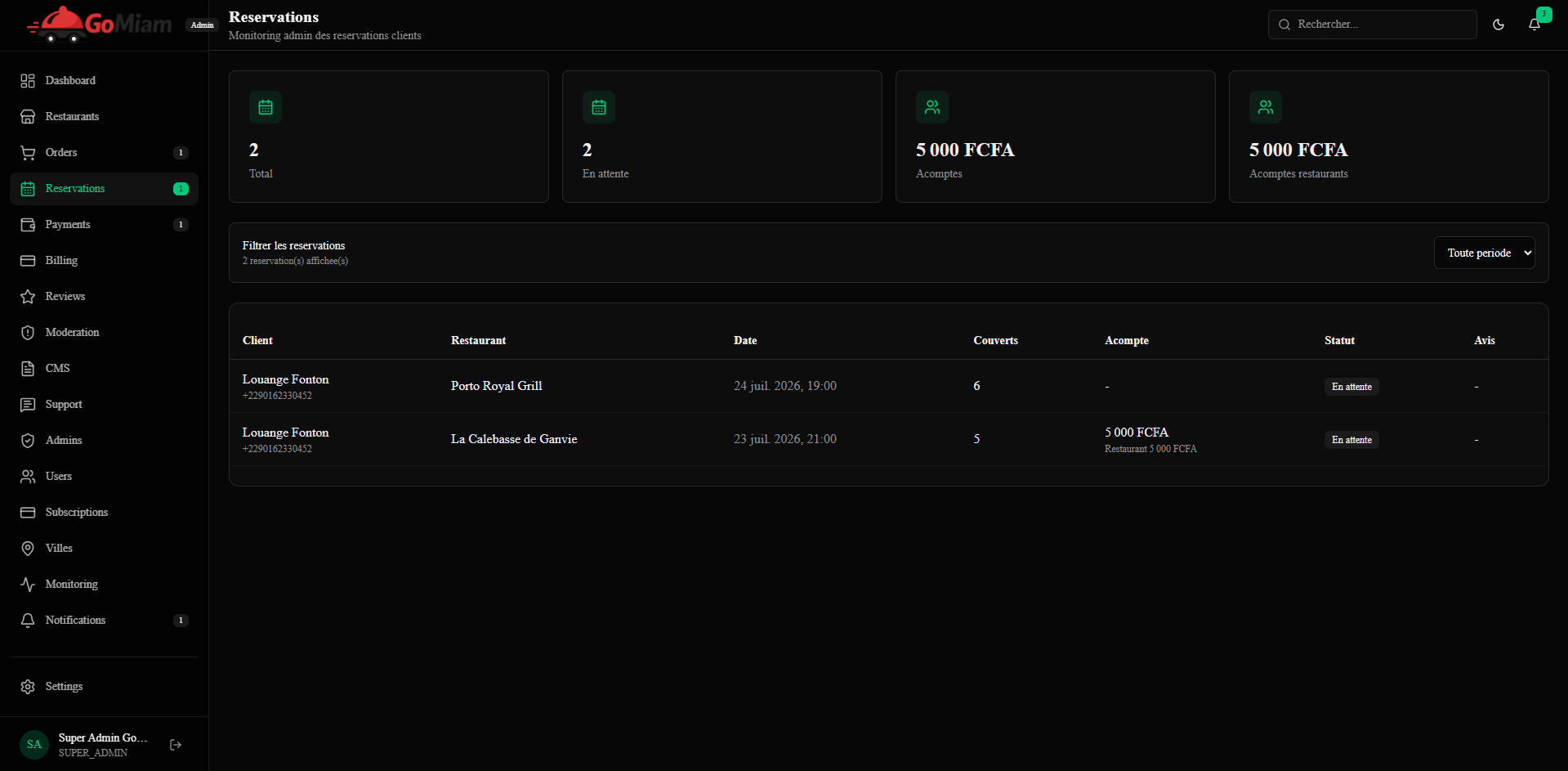Click the Reservations calendar icon in sidebar
Image resolution: width=1568 pixels, height=771 pixels.
pyautogui.click(x=28, y=189)
